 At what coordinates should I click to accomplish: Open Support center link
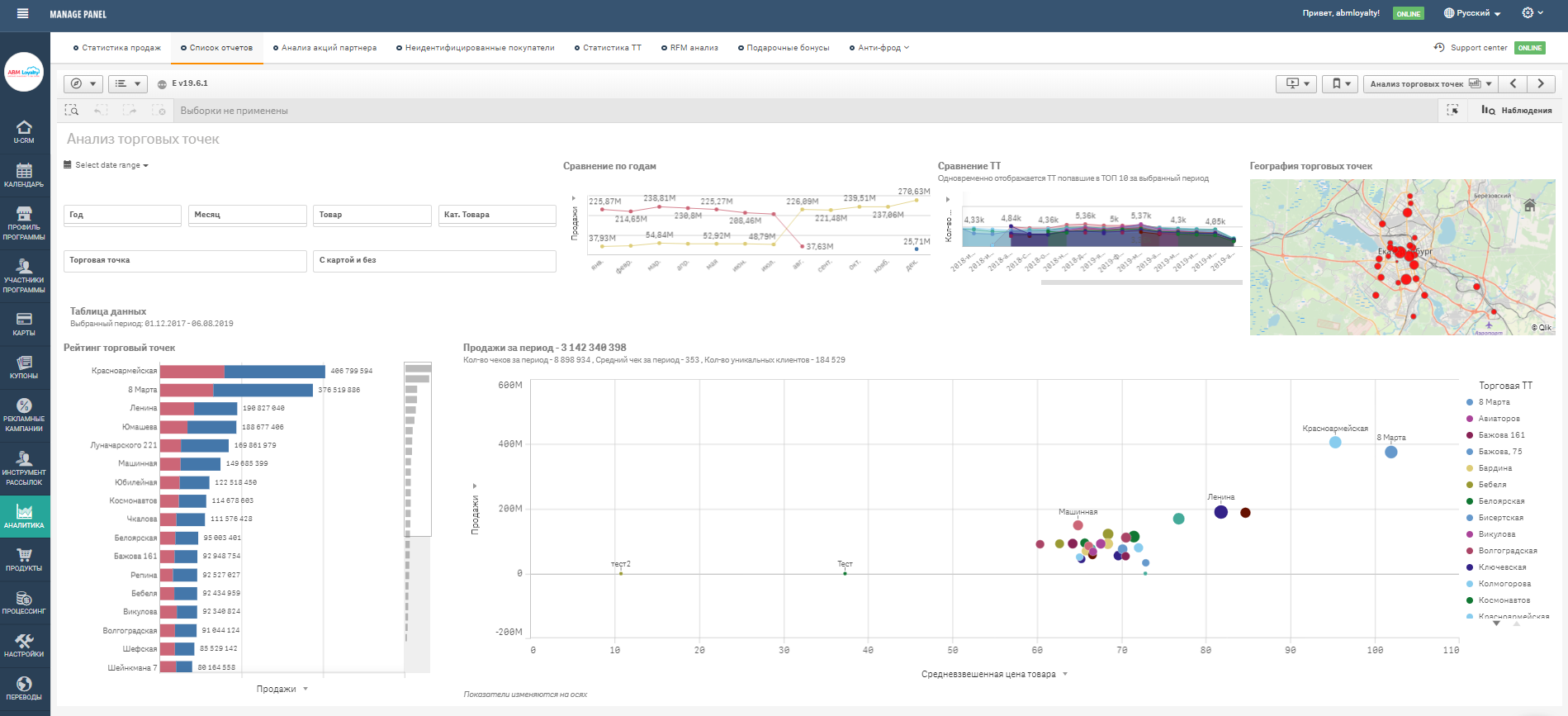click(1478, 48)
